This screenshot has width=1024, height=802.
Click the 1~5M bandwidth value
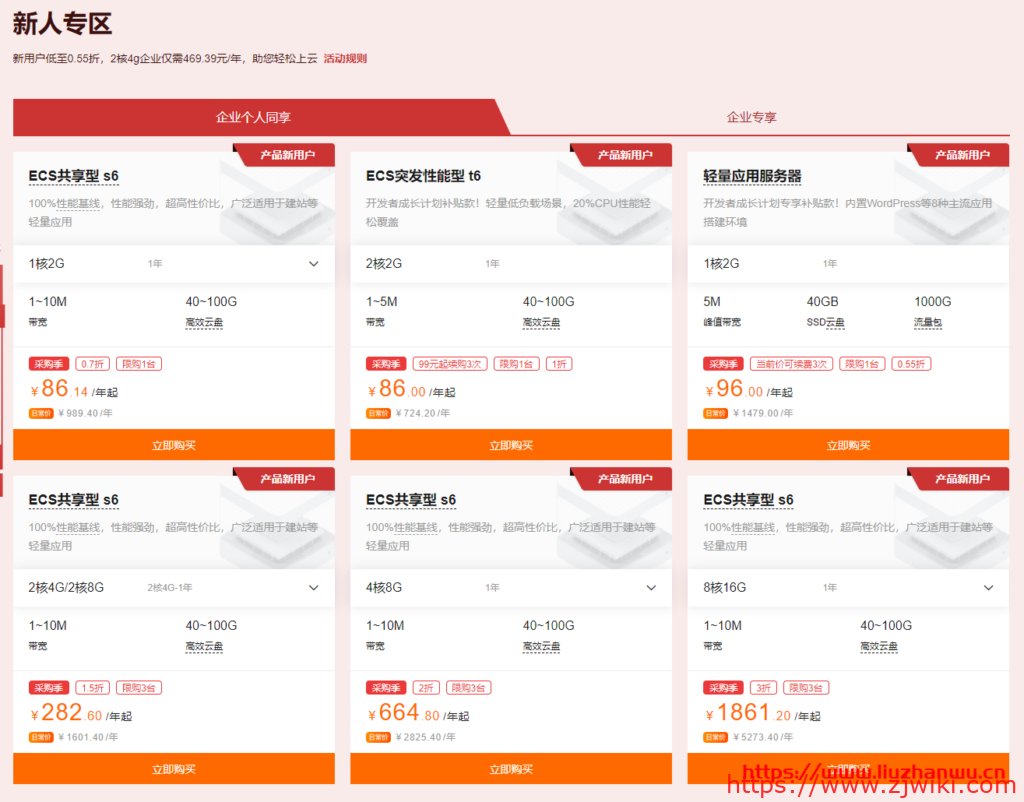coord(381,302)
